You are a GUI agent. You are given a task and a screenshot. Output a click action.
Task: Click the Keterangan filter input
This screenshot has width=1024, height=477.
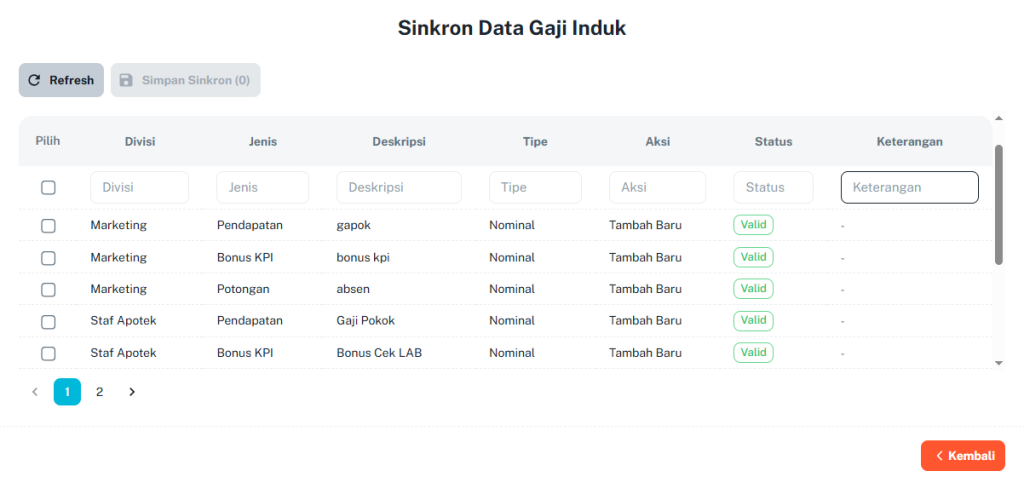pos(909,188)
